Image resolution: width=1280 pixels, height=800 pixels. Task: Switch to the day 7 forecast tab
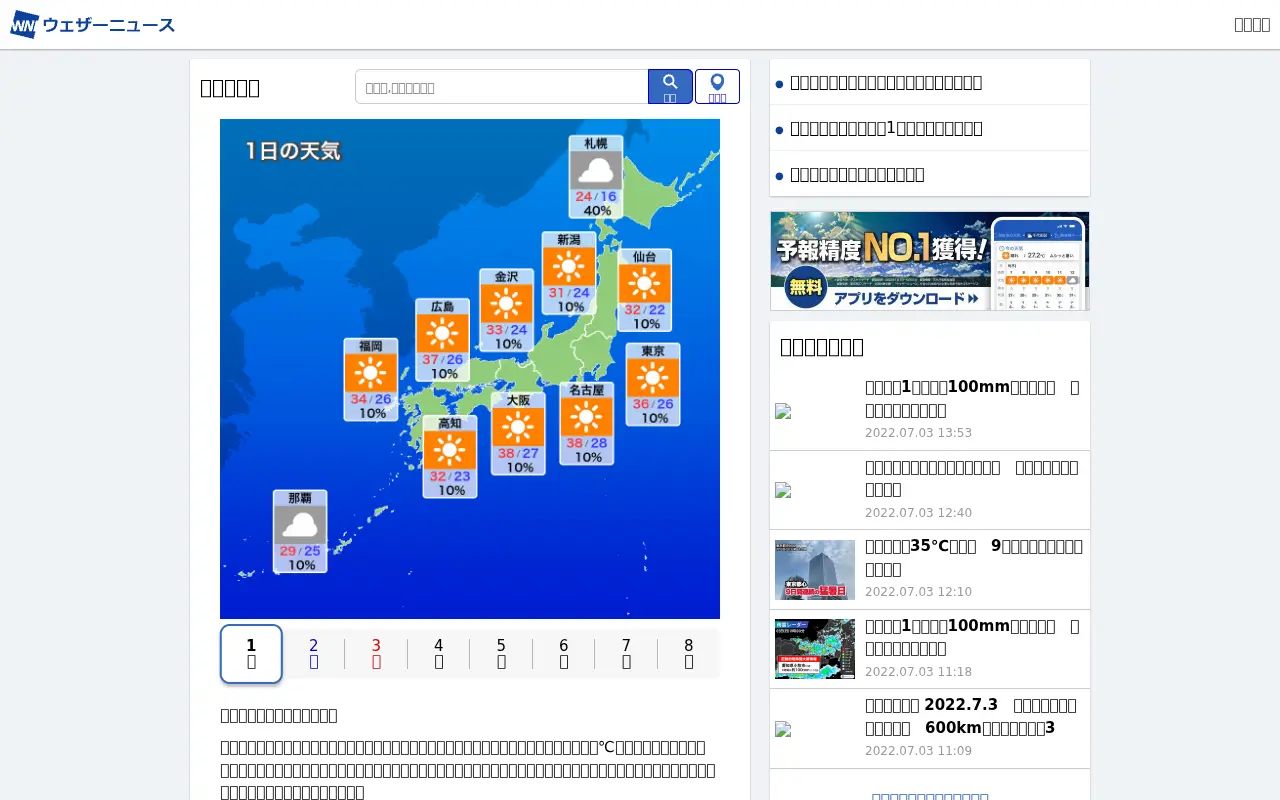(x=626, y=654)
